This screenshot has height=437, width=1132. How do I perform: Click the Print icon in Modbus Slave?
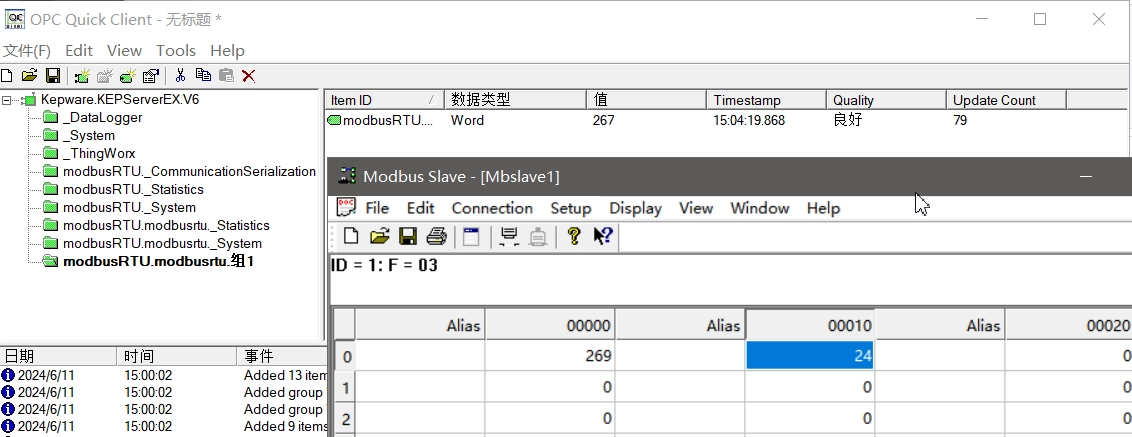pyautogui.click(x=435, y=236)
